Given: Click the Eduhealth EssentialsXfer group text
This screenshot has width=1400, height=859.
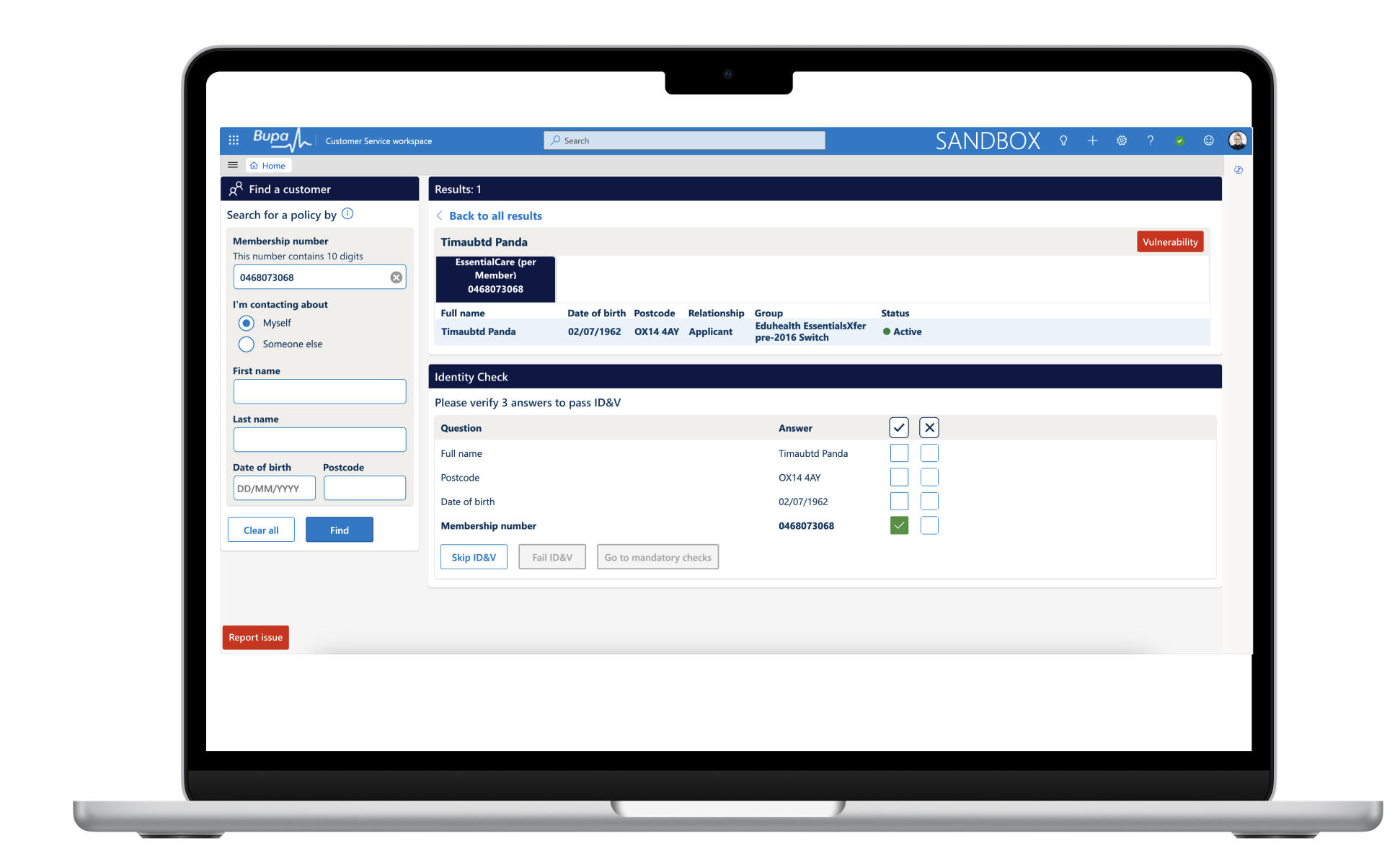Looking at the screenshot, I should (x=810, y=331).
